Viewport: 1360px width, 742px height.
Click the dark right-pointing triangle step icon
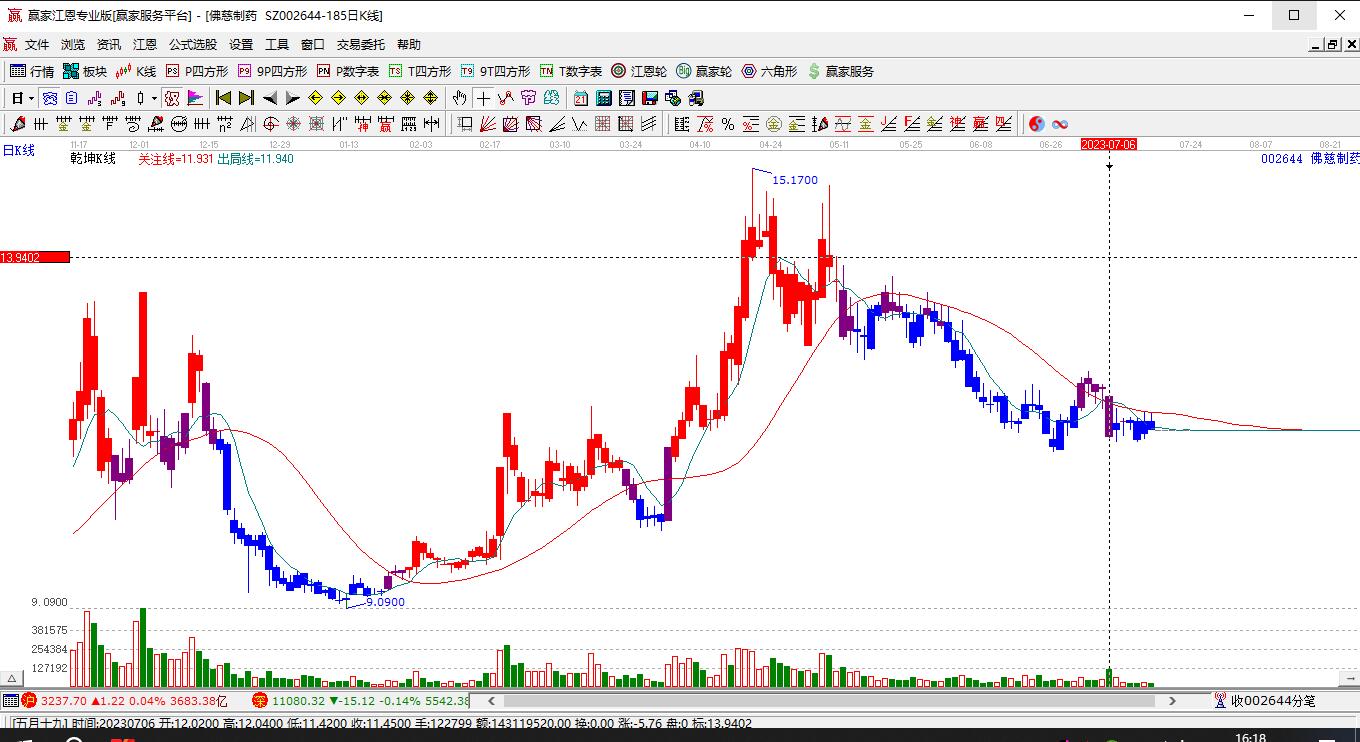[x=293, y=98]
